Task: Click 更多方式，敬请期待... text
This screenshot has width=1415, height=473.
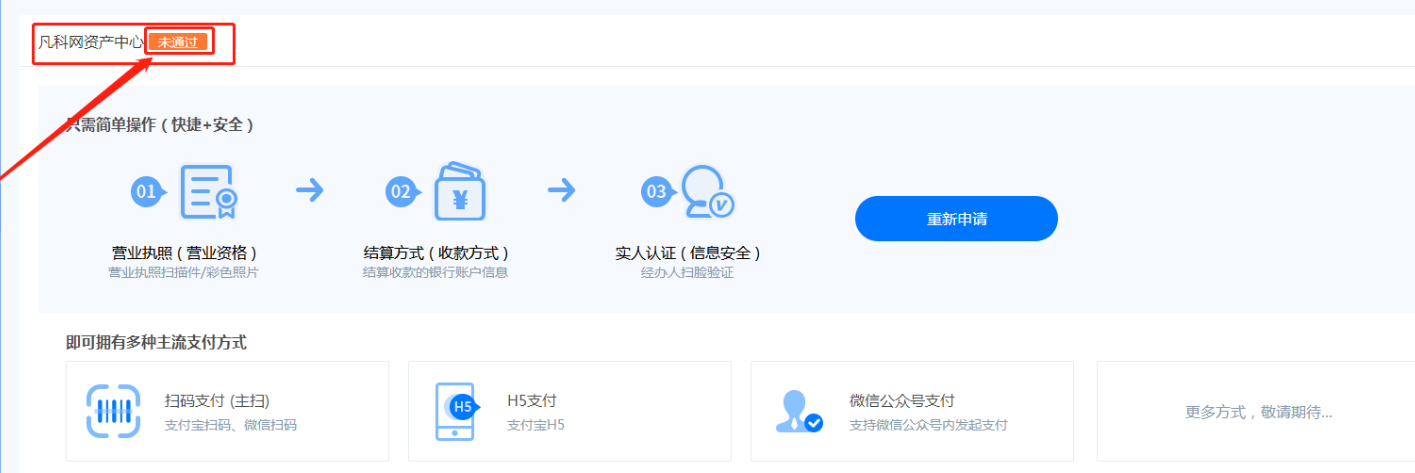Action: [x=1258, y=411]
